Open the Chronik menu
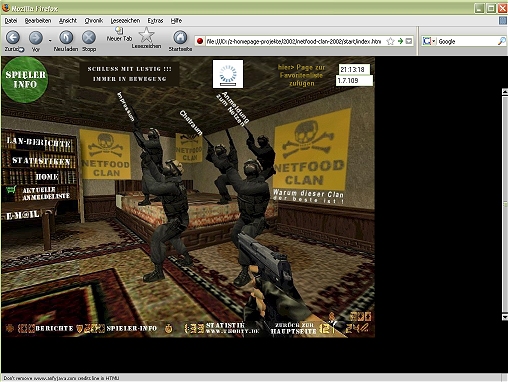The height and width of the screenshot is (382, 508). tap(94, 21)
